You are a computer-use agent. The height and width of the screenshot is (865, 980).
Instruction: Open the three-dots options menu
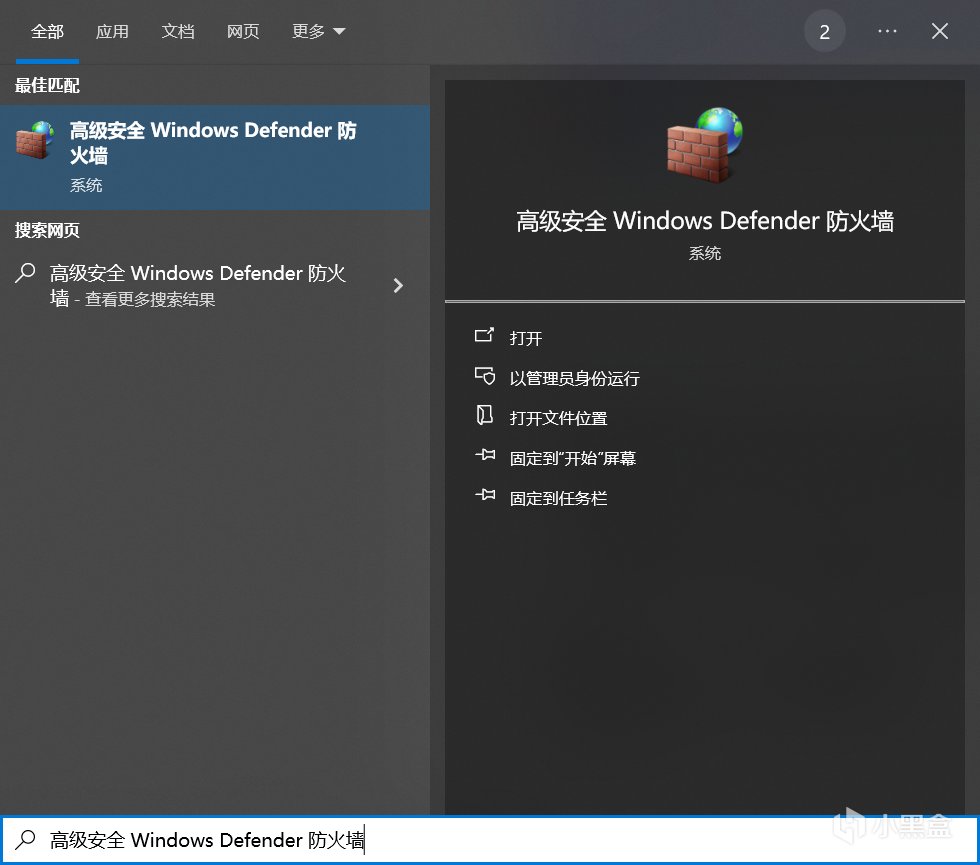(888, 31)
